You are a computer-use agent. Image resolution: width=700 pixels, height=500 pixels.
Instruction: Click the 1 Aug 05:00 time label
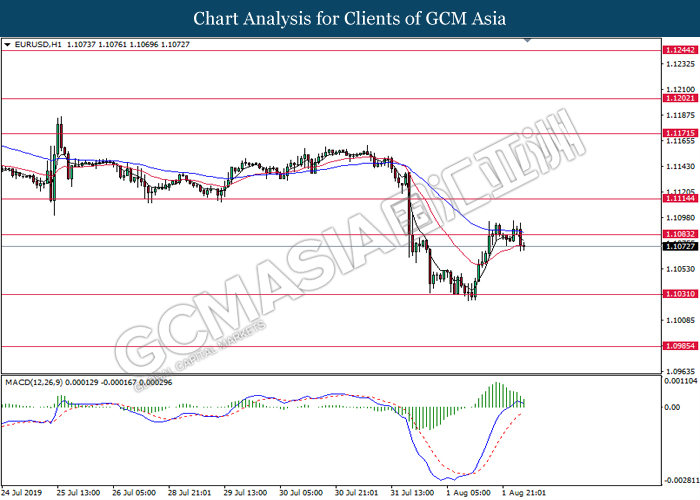pyautogui.click(x=468, y=493)
